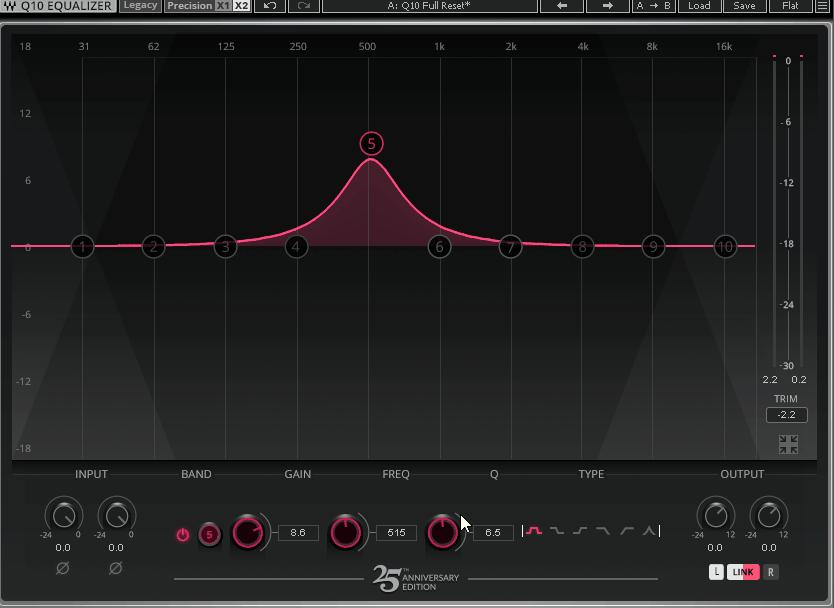Click the redo arrow icon
Image resolution: width=834 pixels, height=608 pixels.
(302, 6)
